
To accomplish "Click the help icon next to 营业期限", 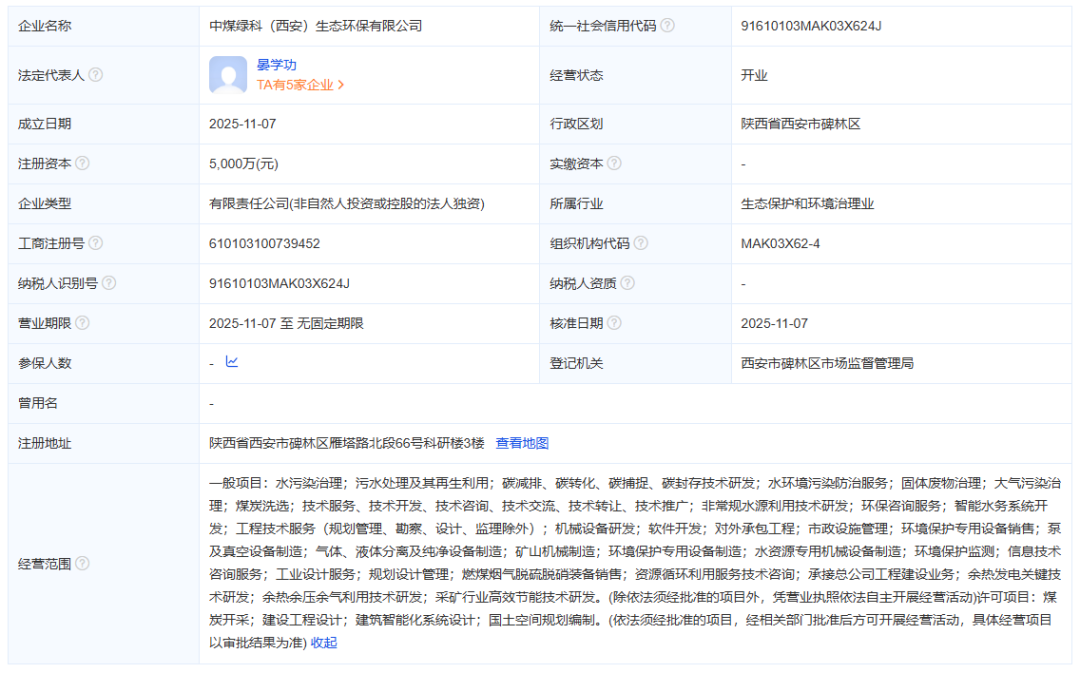I will coord(81,323).
